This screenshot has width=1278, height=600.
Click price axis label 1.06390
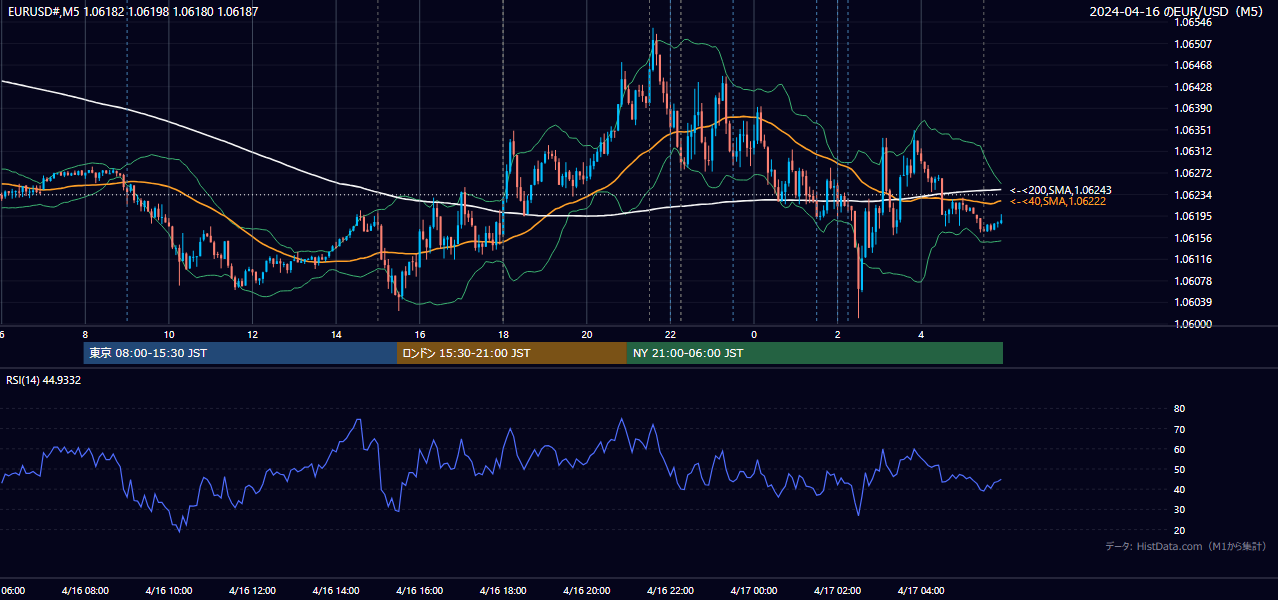pos(1194,108)
